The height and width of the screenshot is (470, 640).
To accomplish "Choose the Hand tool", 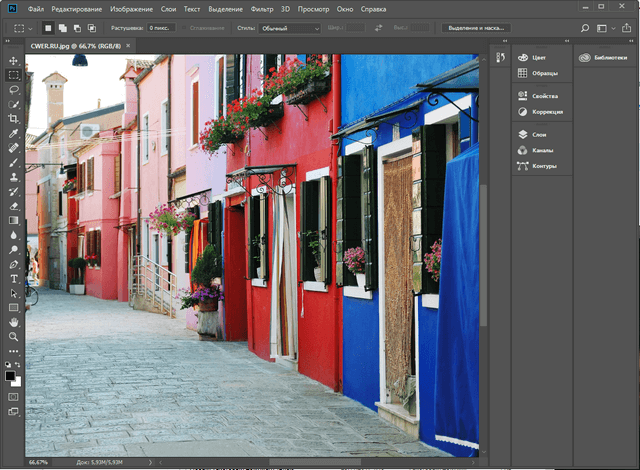I will point(14,323).
